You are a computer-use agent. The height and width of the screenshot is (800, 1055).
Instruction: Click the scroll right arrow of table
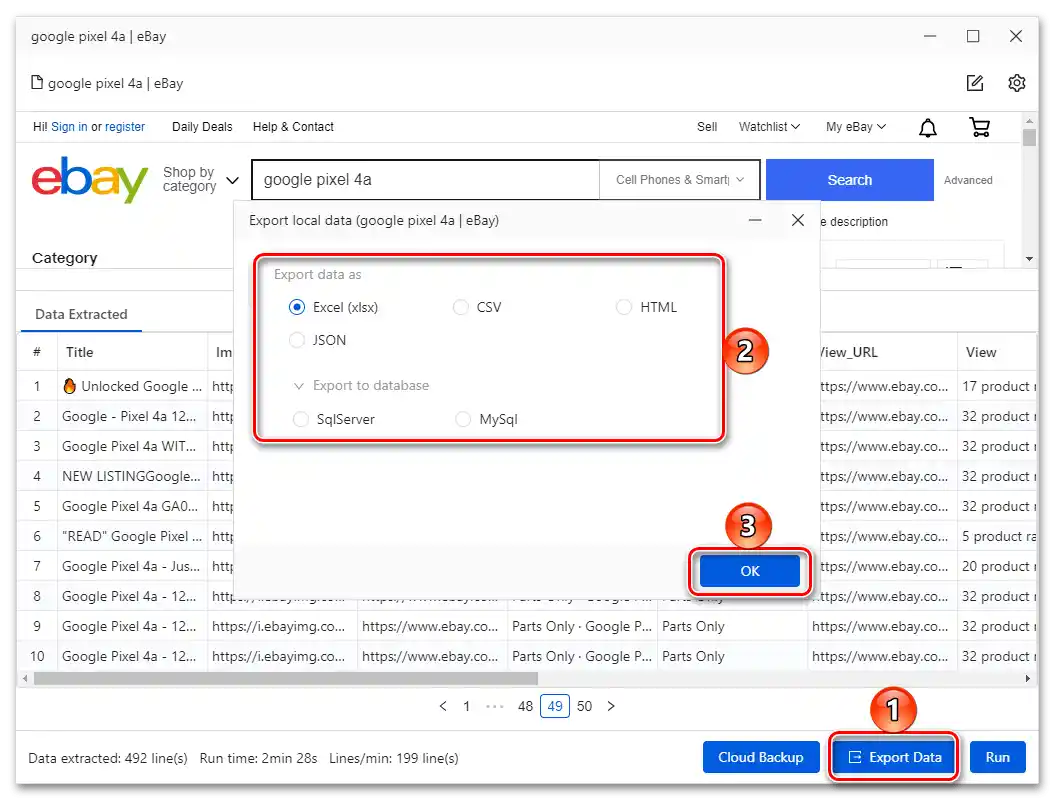(x=1027, y=678)
